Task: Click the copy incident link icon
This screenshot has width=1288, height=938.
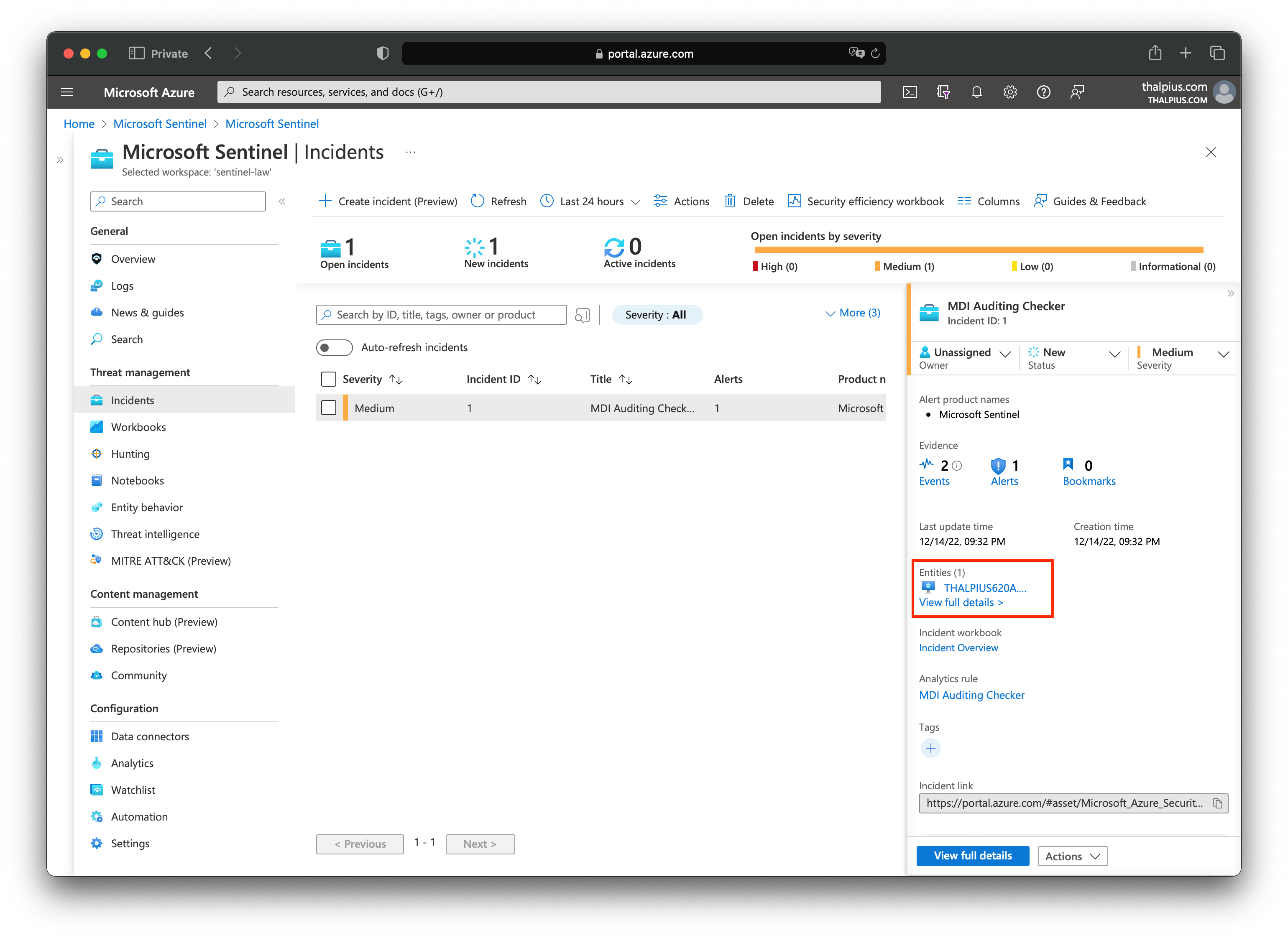Action: 1217,803
